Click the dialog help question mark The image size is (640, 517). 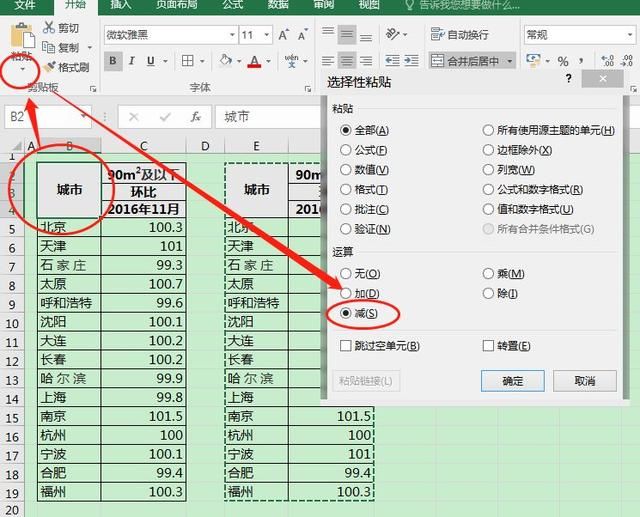pyautogui.click(x=569, y=78)
